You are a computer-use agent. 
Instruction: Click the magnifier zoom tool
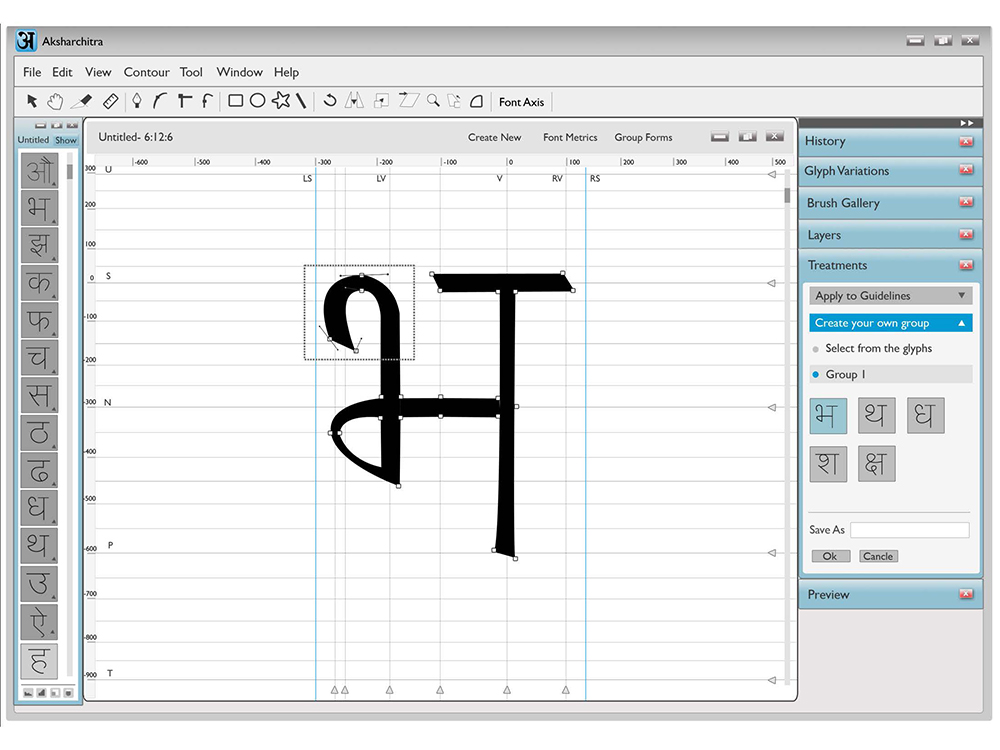[434, 101]
